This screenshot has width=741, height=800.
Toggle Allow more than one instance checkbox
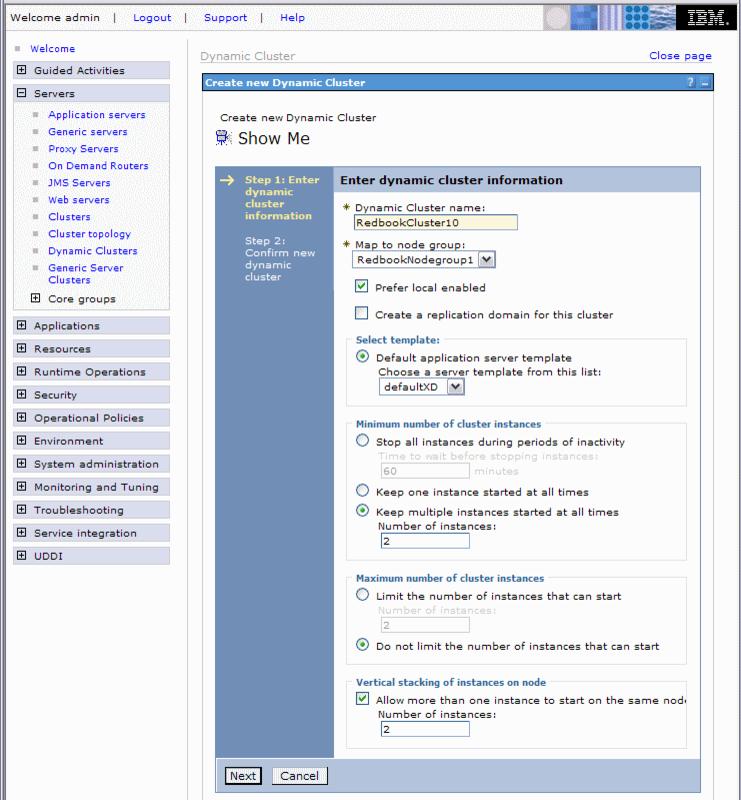click(362, 698)
